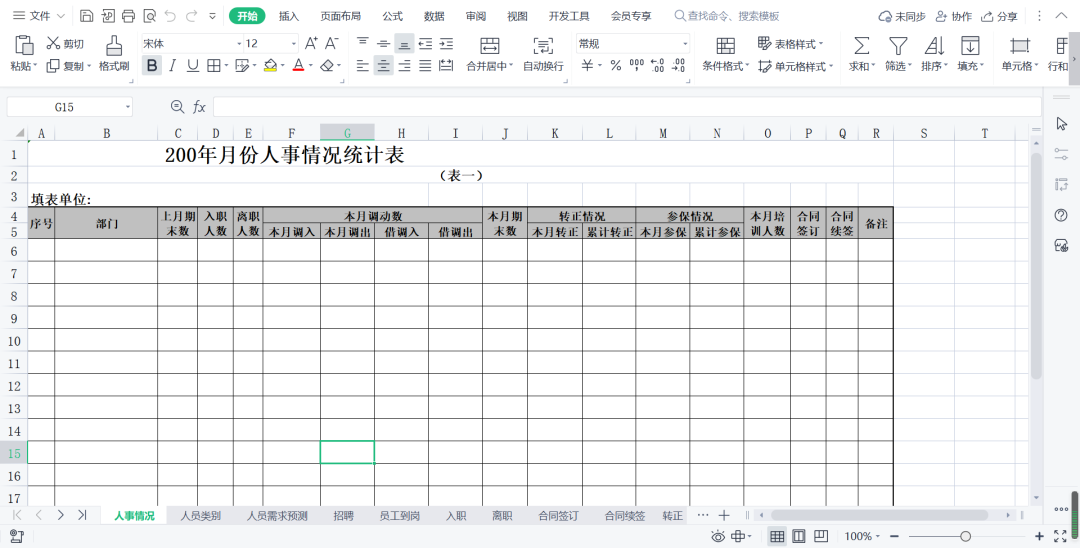Toggle Bold formatting button
The image size is (1080, 548).
coord(152,65)
